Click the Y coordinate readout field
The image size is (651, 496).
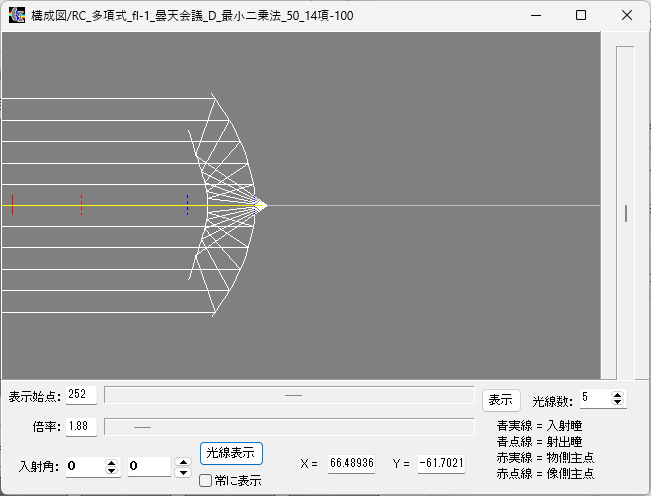coord(442,464)
